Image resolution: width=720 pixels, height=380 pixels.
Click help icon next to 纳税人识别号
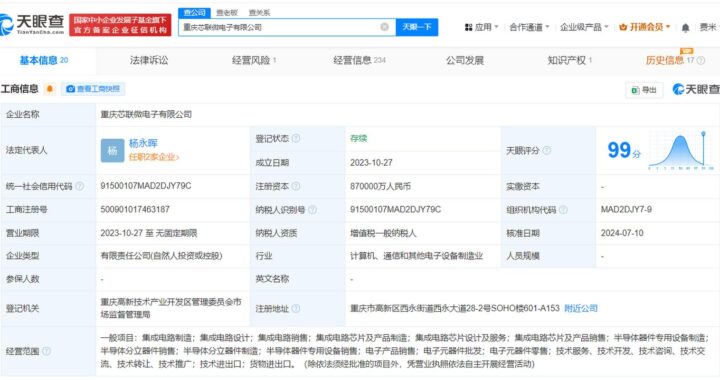pos(313,210)
